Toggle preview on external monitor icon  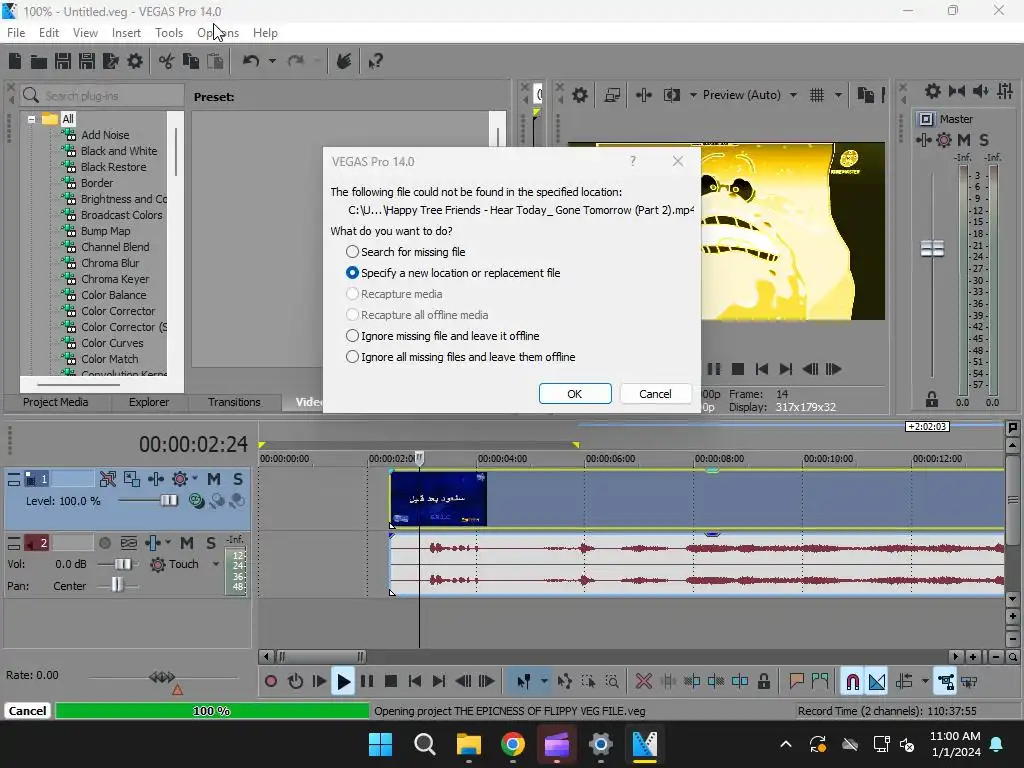[612, 95]
